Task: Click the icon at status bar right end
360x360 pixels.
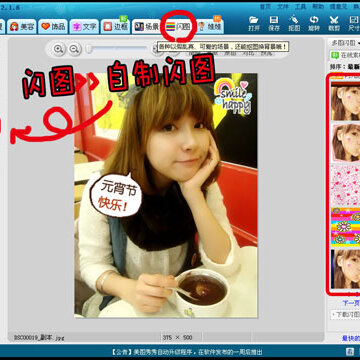Action: point(350,351)
